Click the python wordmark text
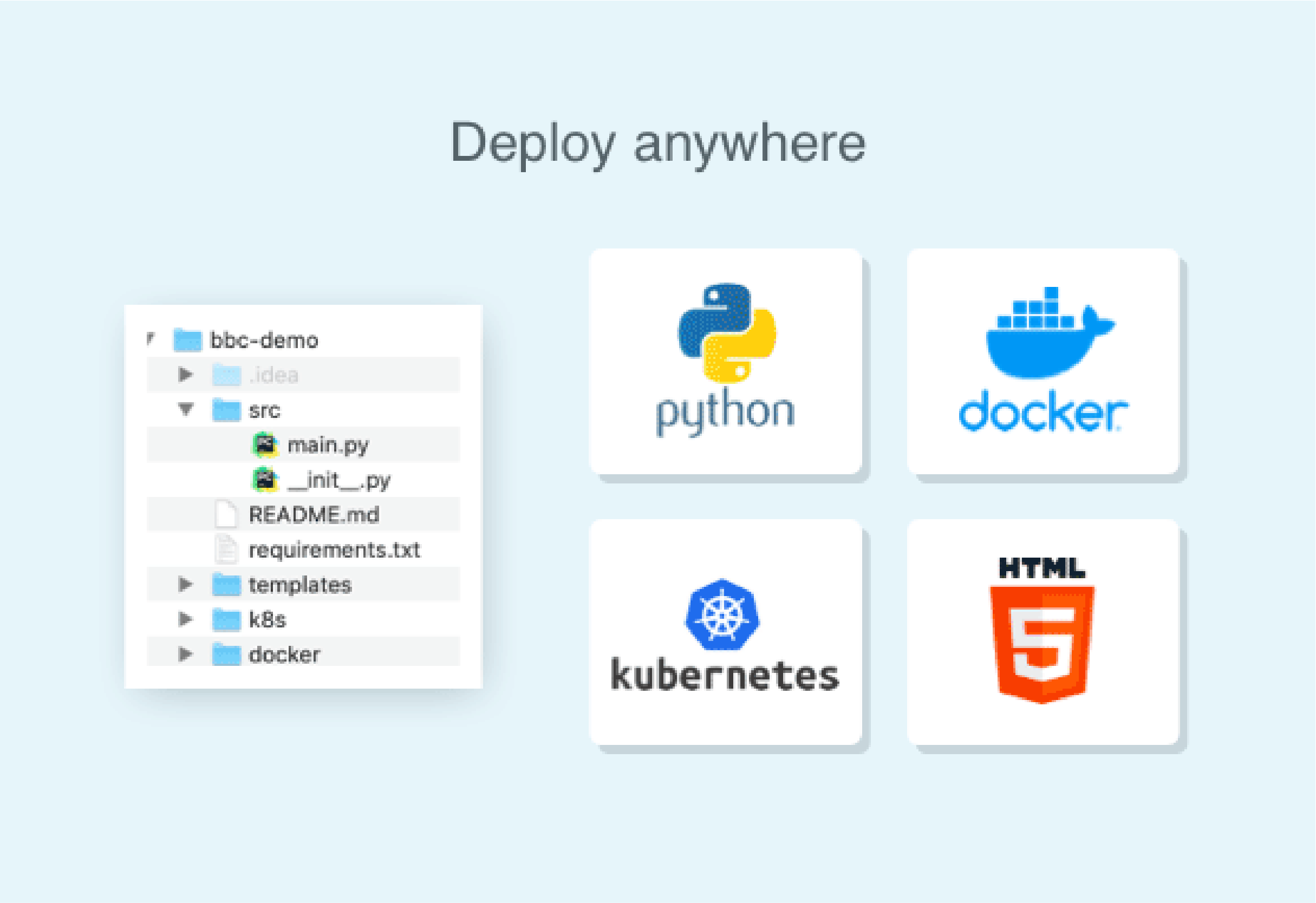Image resolution: width=1316 pixels, height=903 pixels. click(725, 413)
